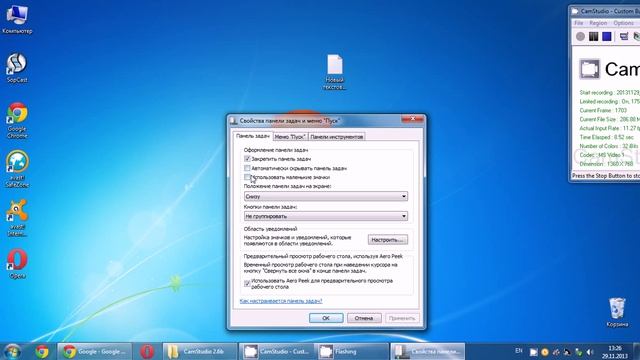Enable Использовать маленькие значки checkbox

click(247, 177)
